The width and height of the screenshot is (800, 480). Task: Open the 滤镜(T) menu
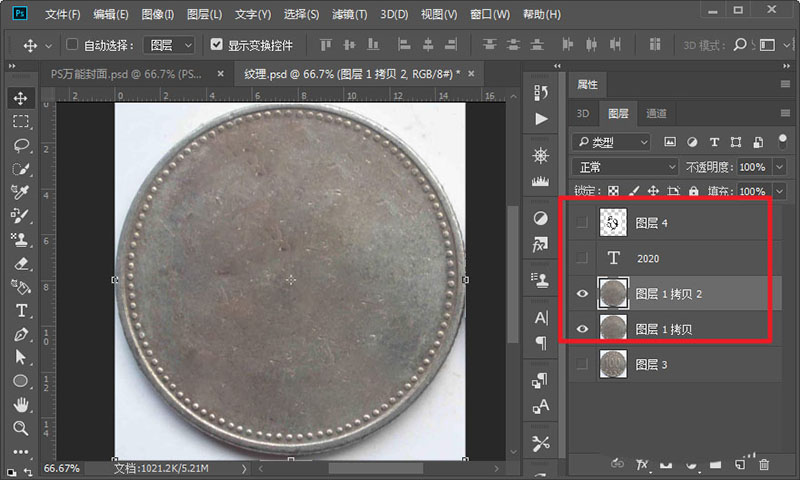[x=349, y=14]
